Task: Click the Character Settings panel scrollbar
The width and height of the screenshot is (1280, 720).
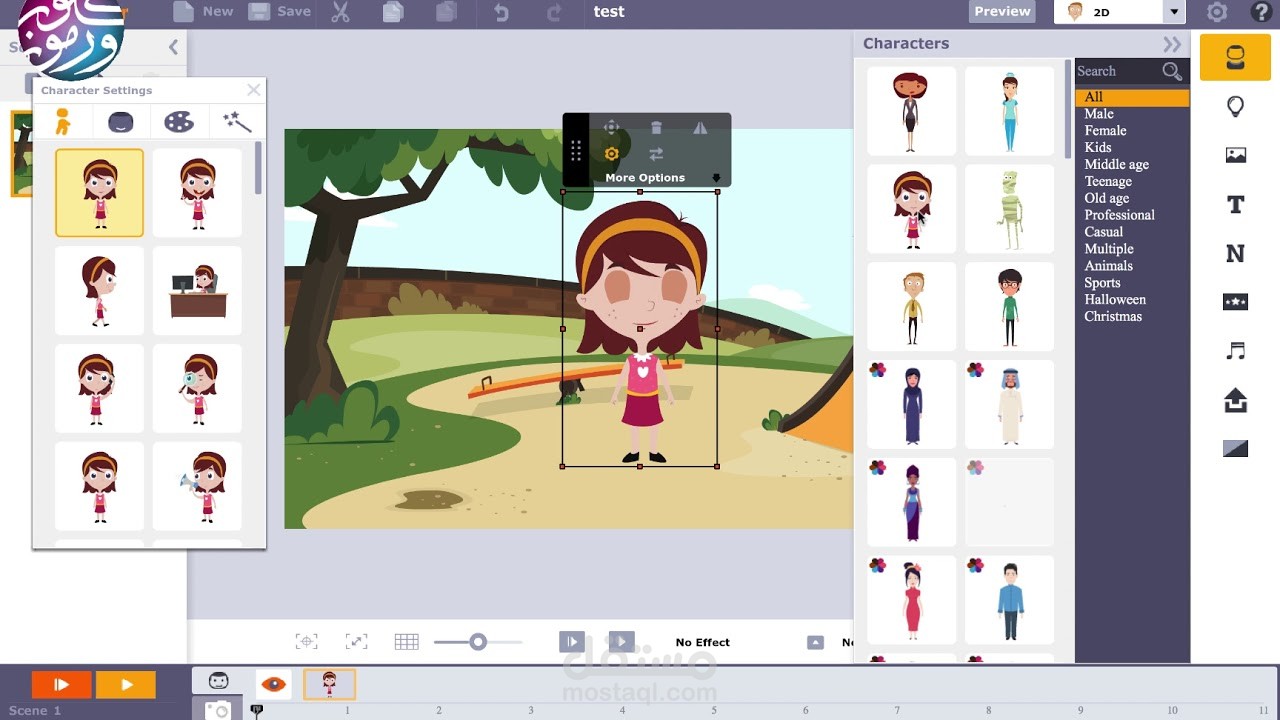Action: click(x=258, y=170)
